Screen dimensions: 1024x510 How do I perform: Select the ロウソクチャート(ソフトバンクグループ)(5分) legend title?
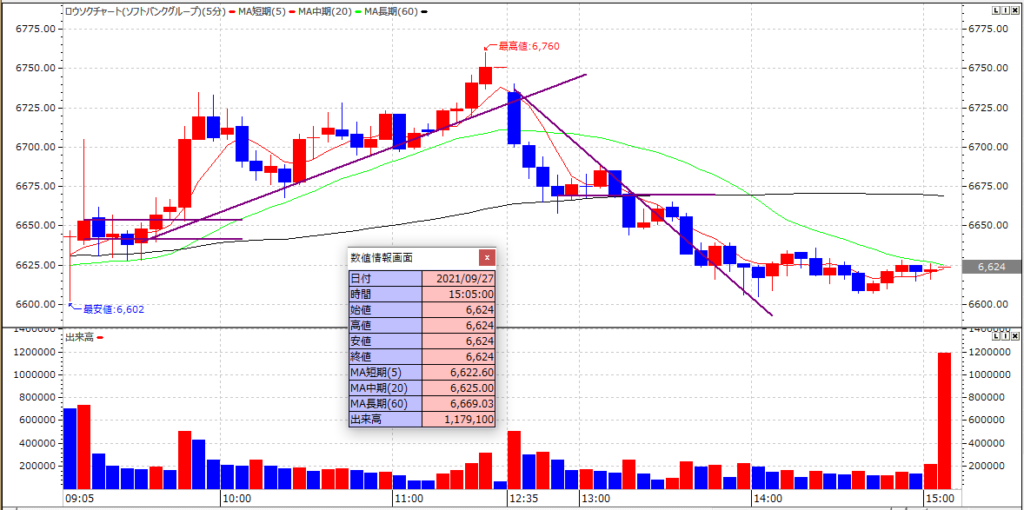[x=145, y=11]
